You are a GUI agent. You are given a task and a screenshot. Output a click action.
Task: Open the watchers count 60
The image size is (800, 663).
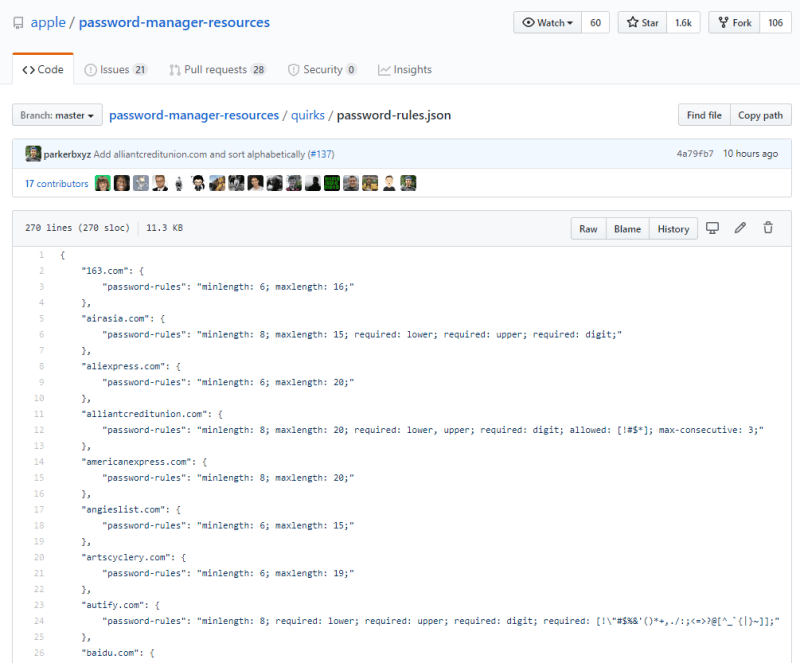coord(595,23)
